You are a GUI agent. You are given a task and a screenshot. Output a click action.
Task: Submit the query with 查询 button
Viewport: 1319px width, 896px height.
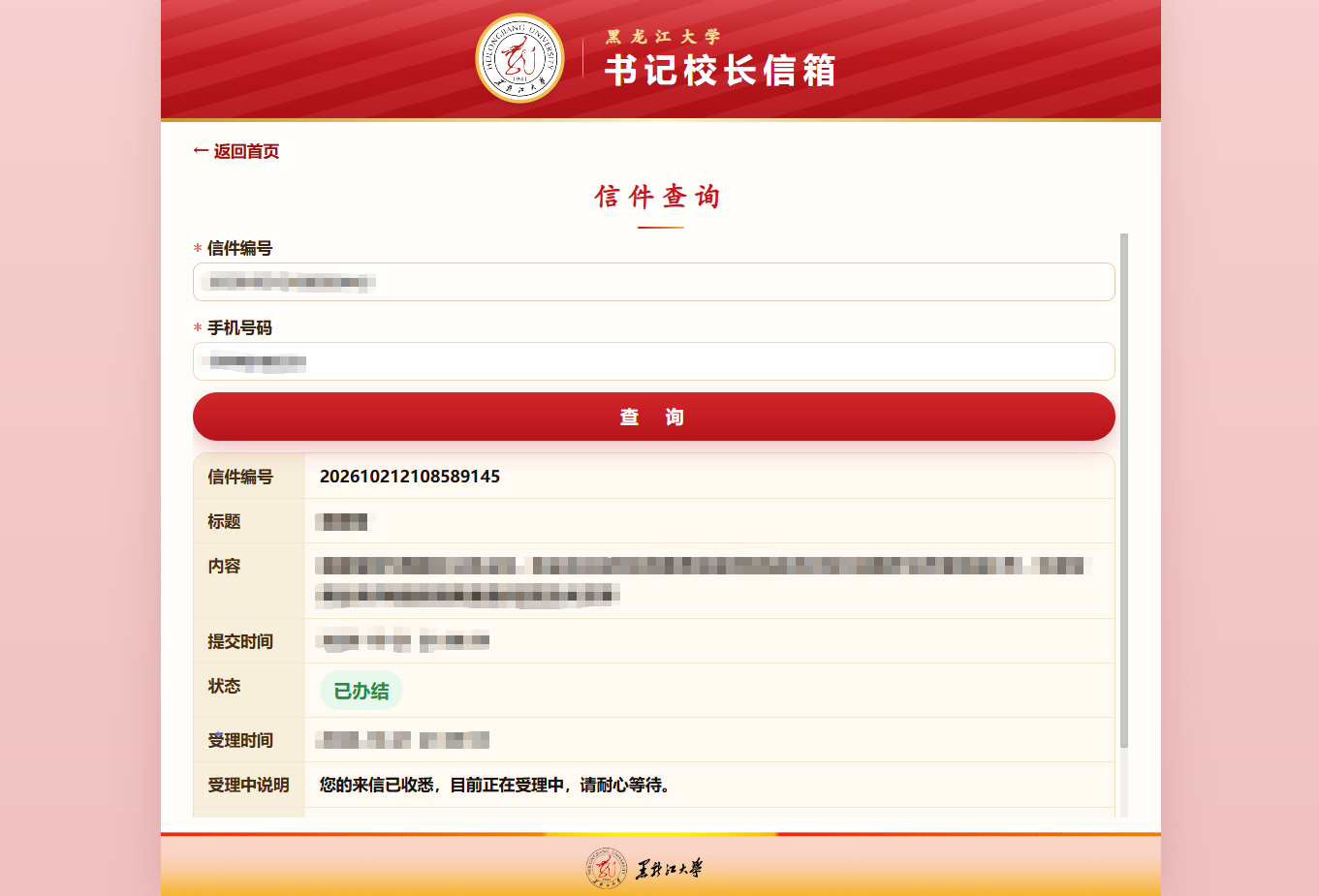coord(653,417)
